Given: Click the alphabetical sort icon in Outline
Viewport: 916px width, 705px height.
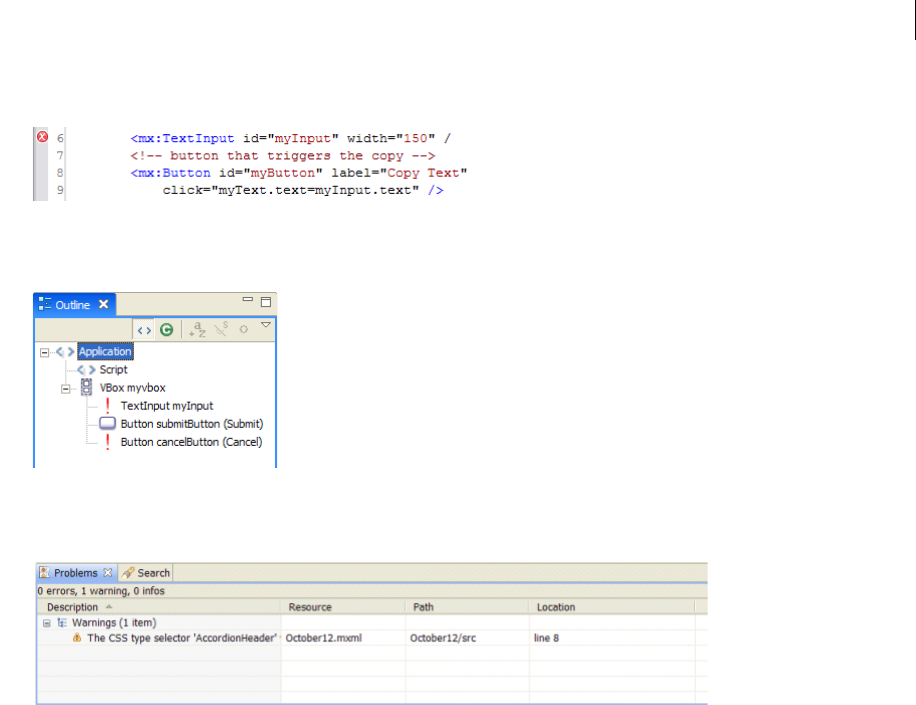Looking at the screenshot, I should [197, 330].
